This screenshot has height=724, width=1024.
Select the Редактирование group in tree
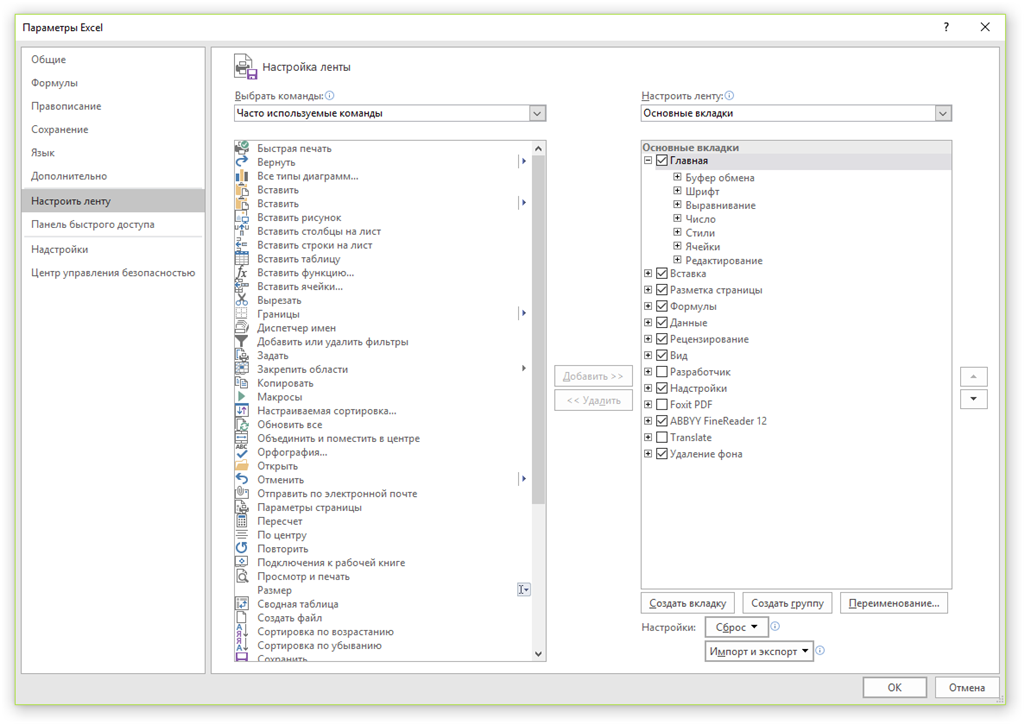(724, 260)
